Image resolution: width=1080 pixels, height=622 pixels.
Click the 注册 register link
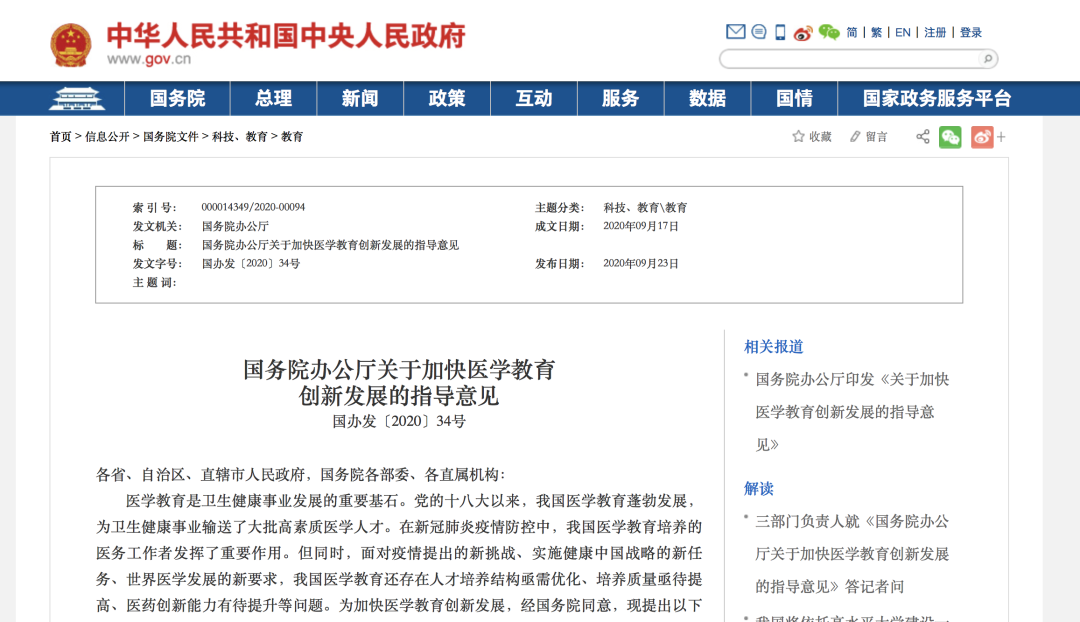pos(935,32)
